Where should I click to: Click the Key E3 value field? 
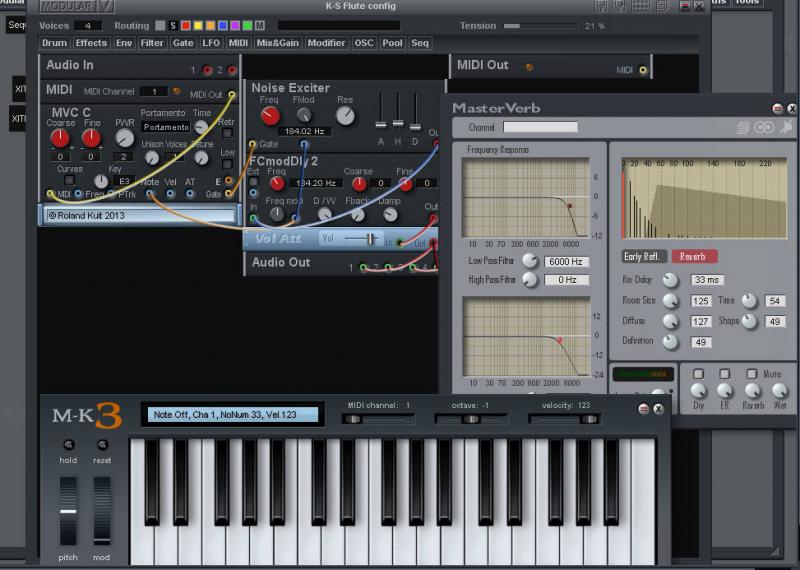click(x=124, y=181)
